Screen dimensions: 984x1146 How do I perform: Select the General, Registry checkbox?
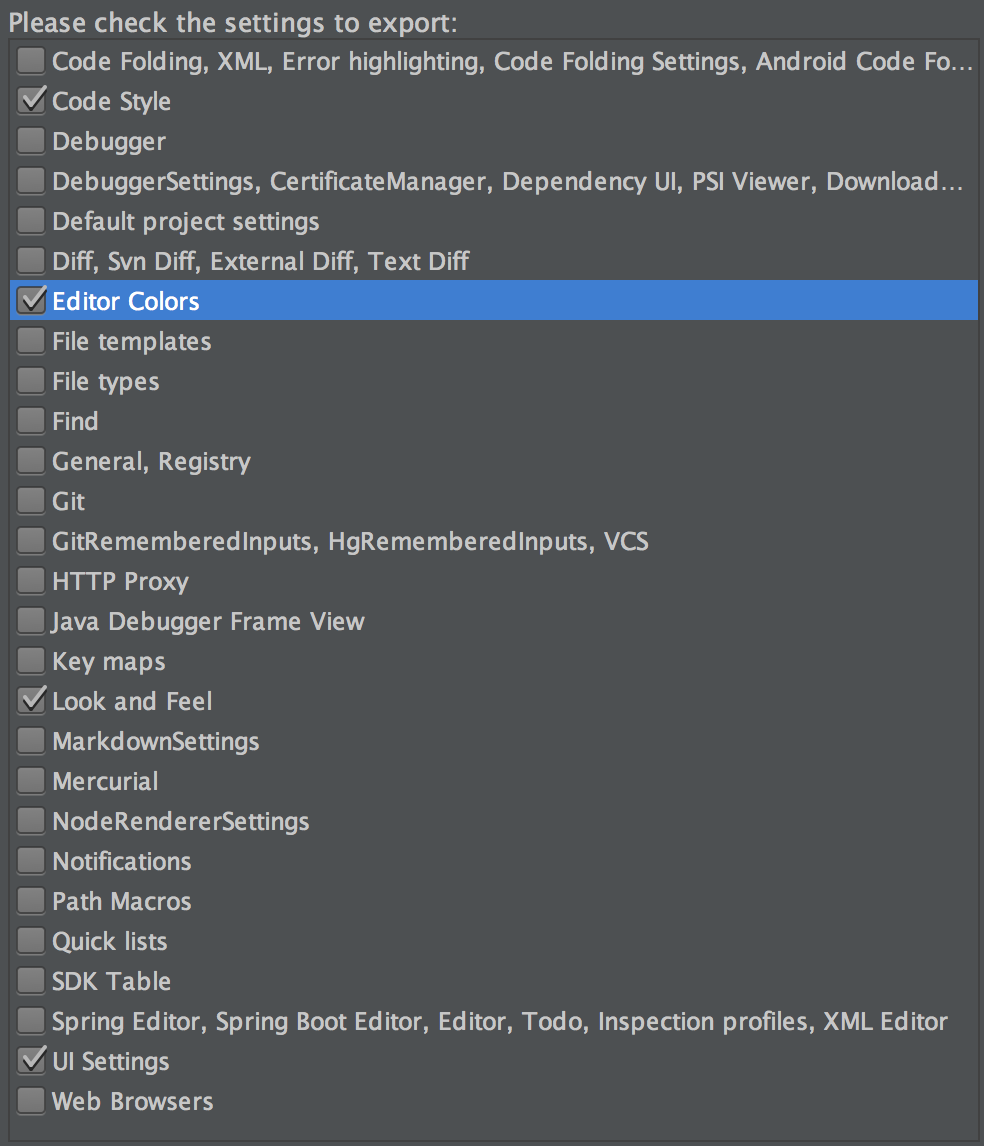[x=32, y=461]
